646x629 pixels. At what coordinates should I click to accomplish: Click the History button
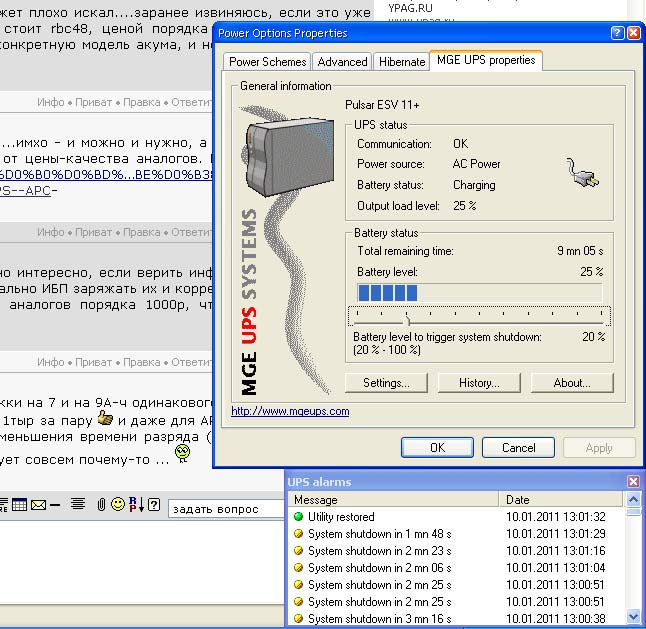tap(479, 383)
